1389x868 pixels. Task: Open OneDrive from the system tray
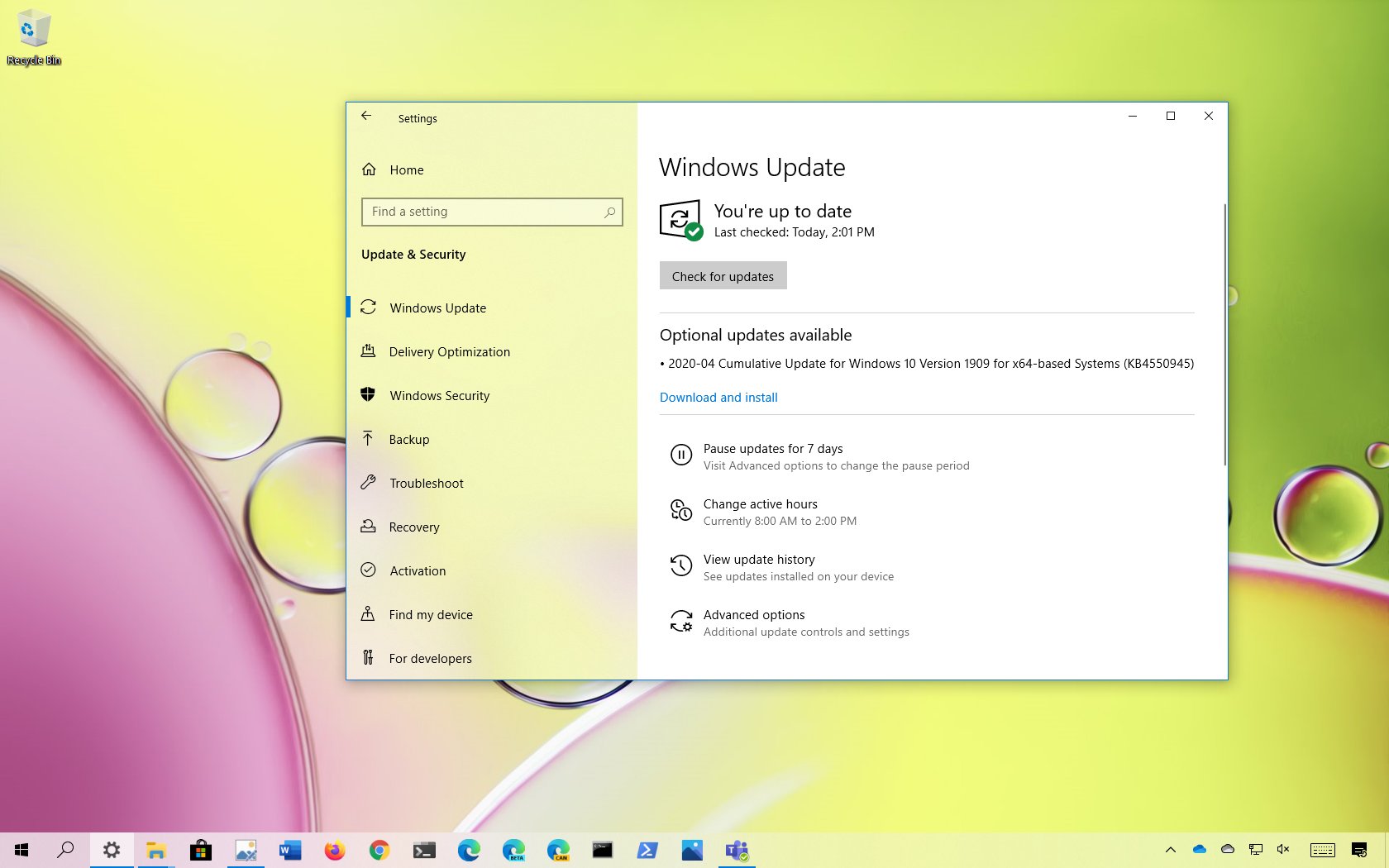1200,849
